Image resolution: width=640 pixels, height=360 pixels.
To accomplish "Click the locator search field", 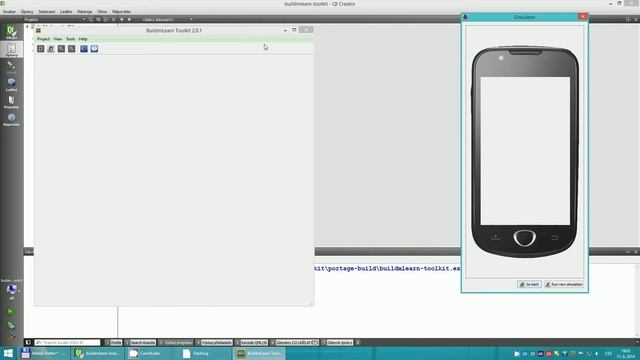I will point(67,342).
